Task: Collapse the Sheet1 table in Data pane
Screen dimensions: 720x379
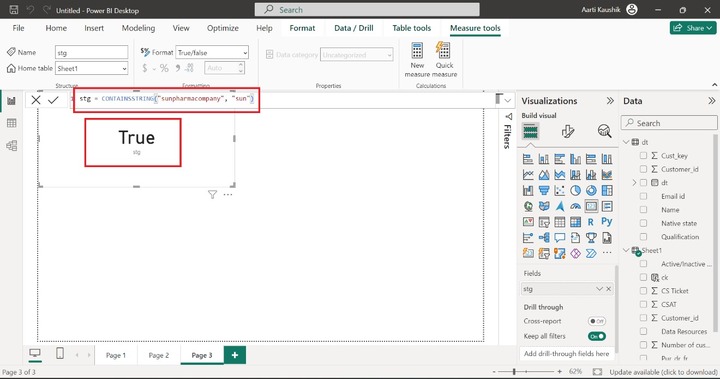Action: (x=626, y=250)
